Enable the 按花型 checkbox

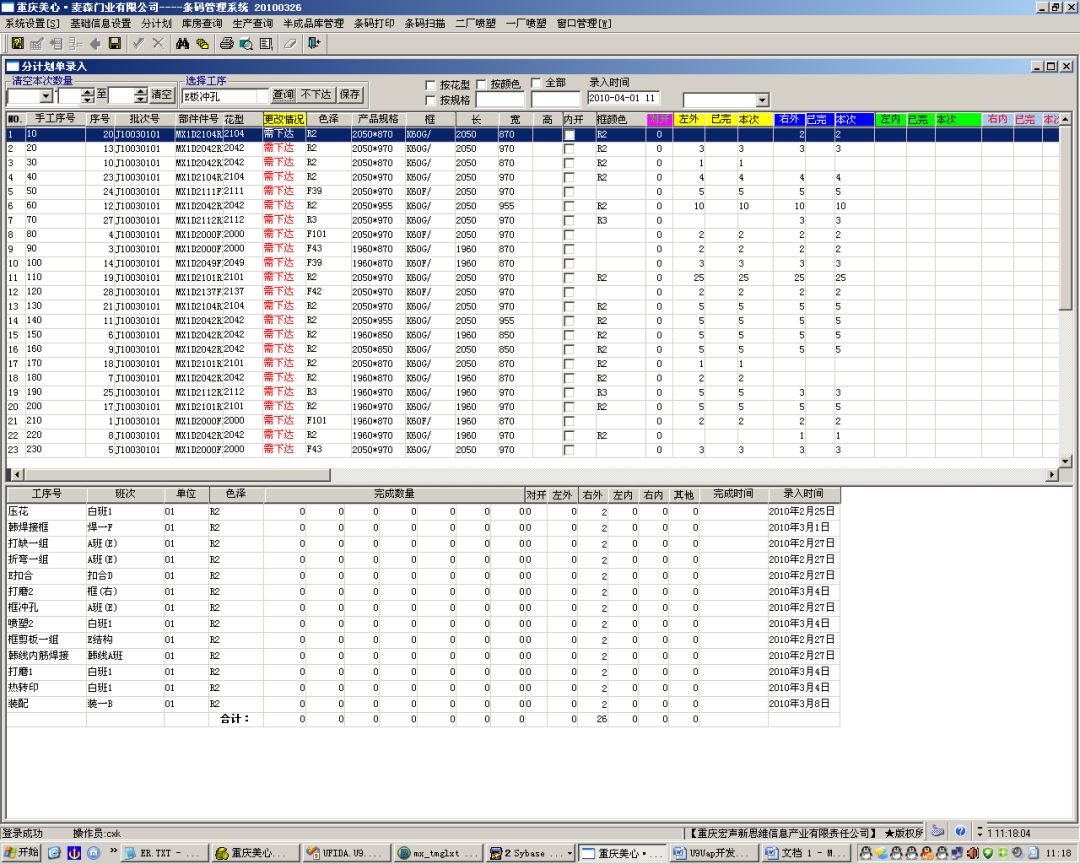430,85
